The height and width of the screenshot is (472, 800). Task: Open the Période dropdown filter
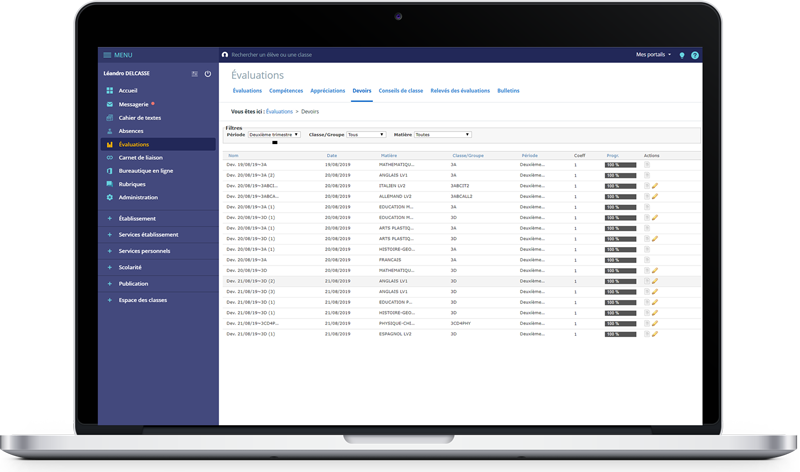(273, 134)
